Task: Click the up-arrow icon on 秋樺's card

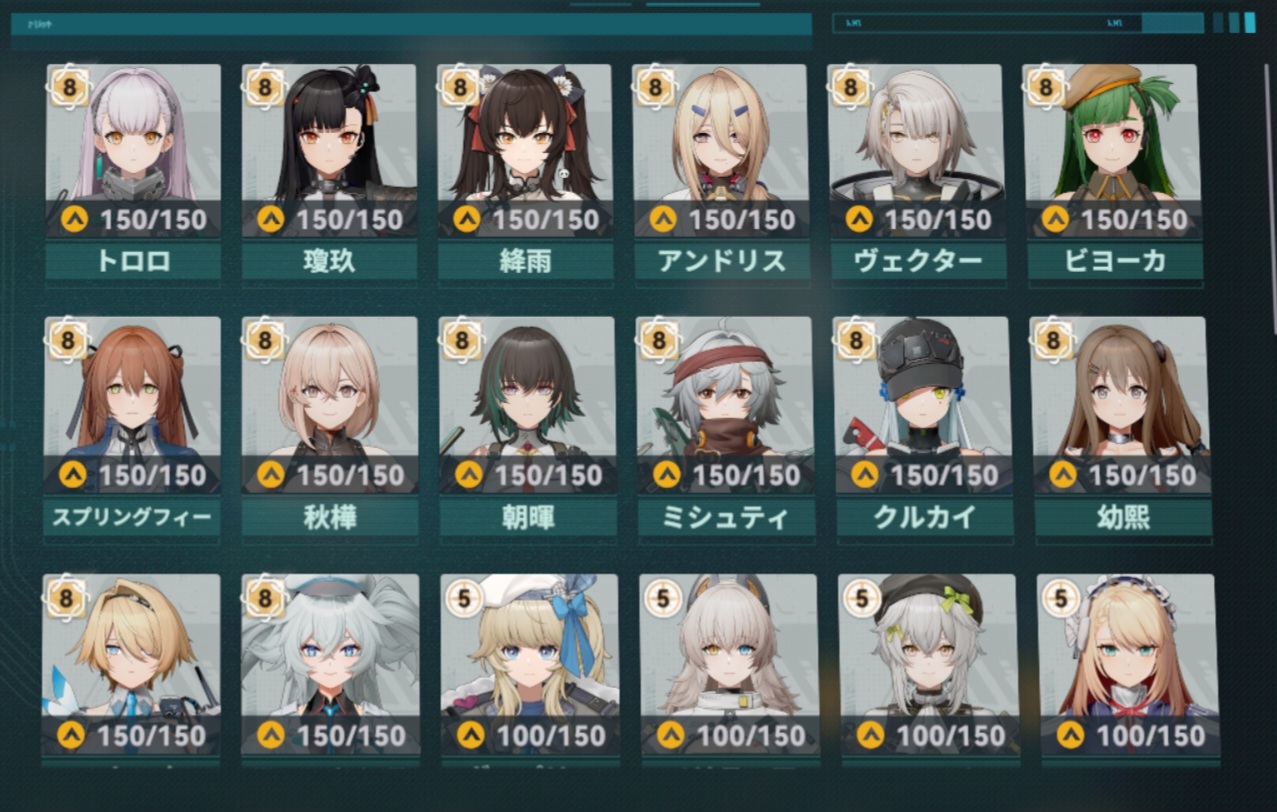Action: coord(271,474)
